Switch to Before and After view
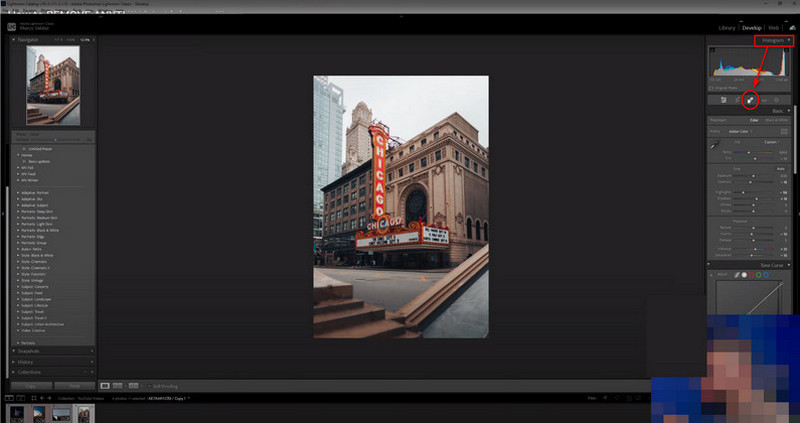 (133, 386)
